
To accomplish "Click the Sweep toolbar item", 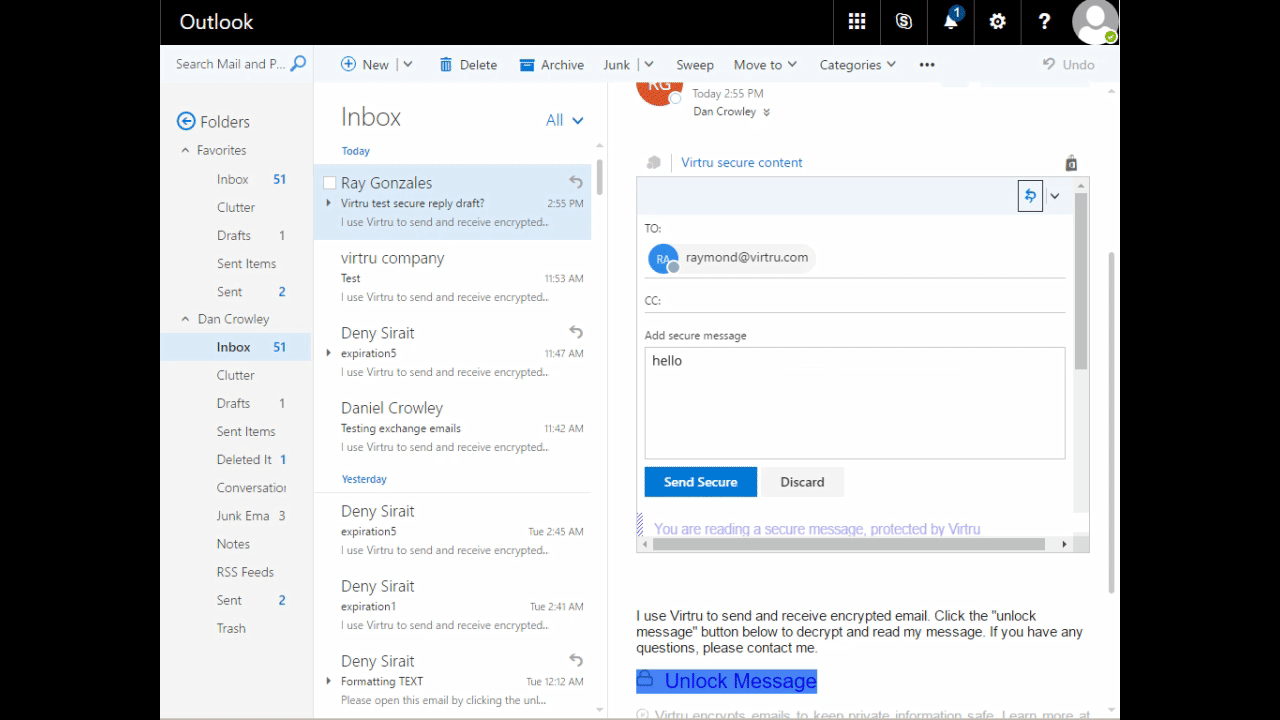I will coord(695,65).
